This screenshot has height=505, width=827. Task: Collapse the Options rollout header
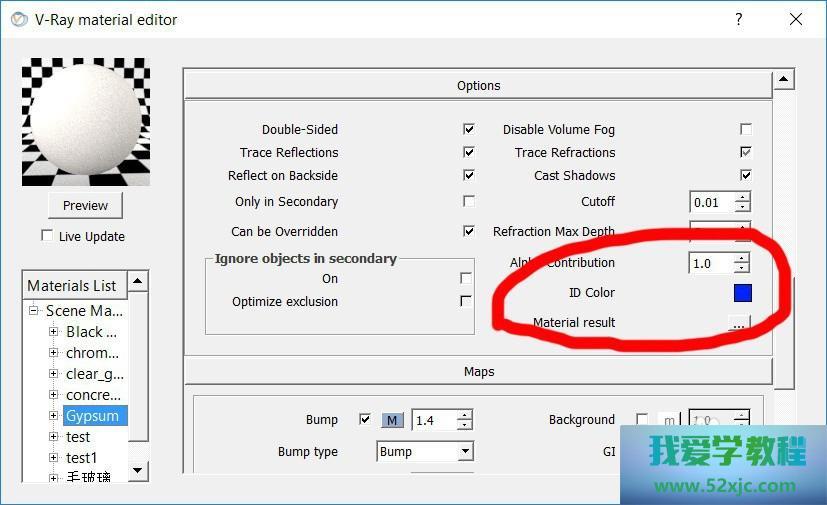coord(478,86)
